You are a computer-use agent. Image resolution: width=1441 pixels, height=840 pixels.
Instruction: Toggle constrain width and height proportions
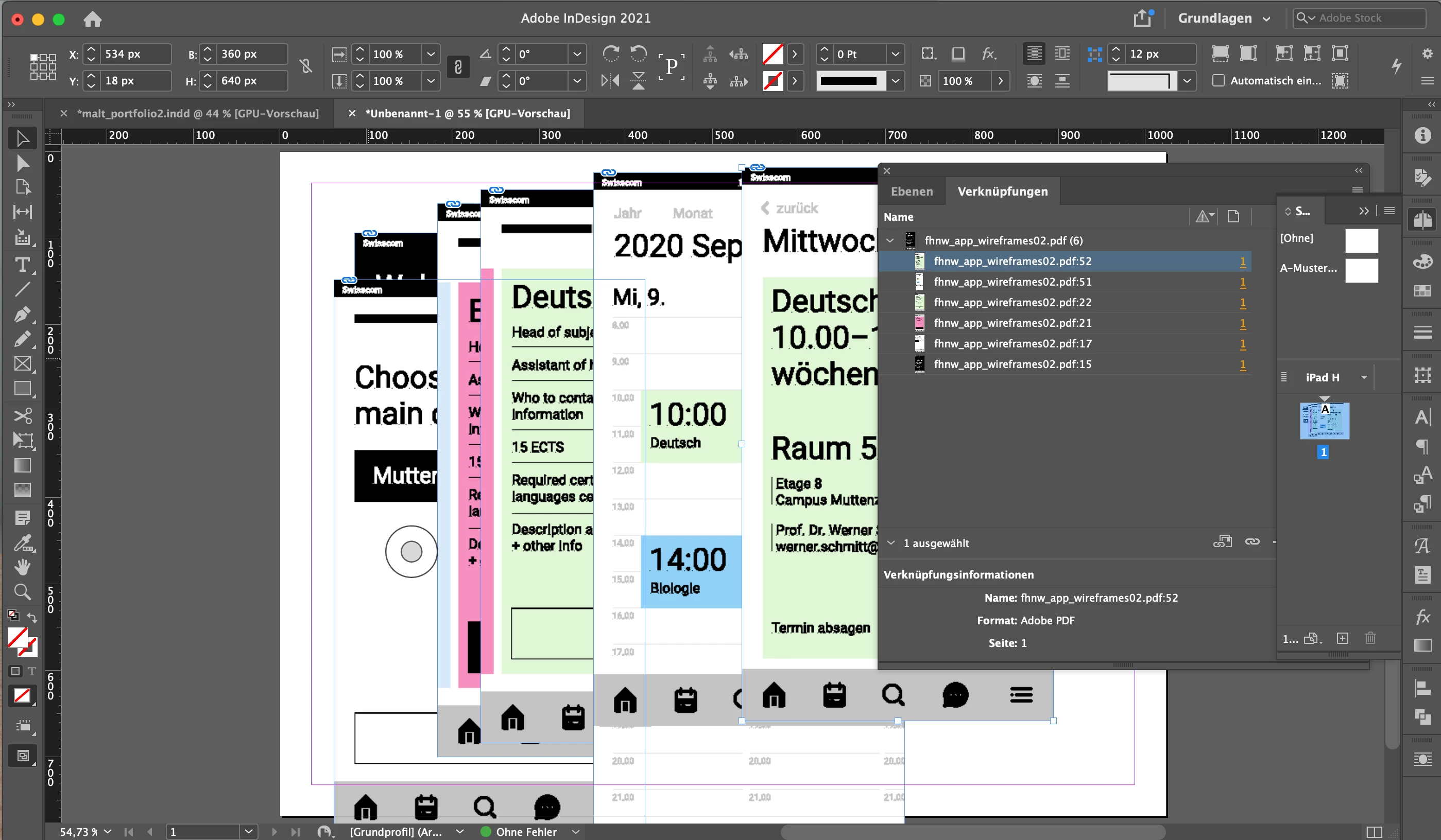coord(306,67)
